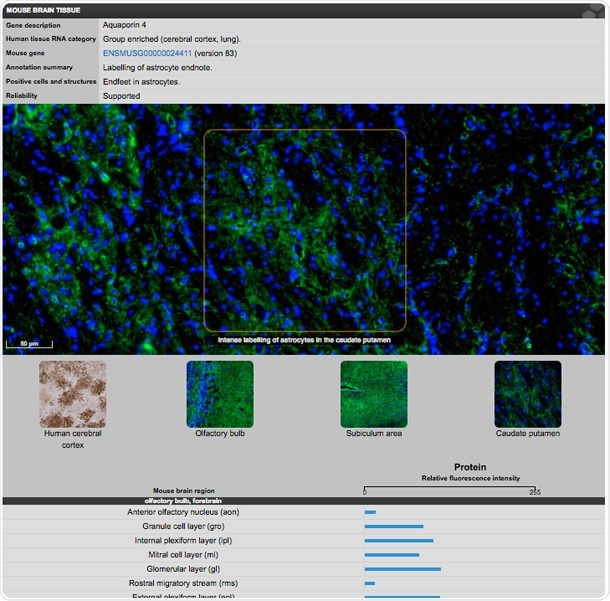Click the Olfactory bulb caption text

point(220,434)
